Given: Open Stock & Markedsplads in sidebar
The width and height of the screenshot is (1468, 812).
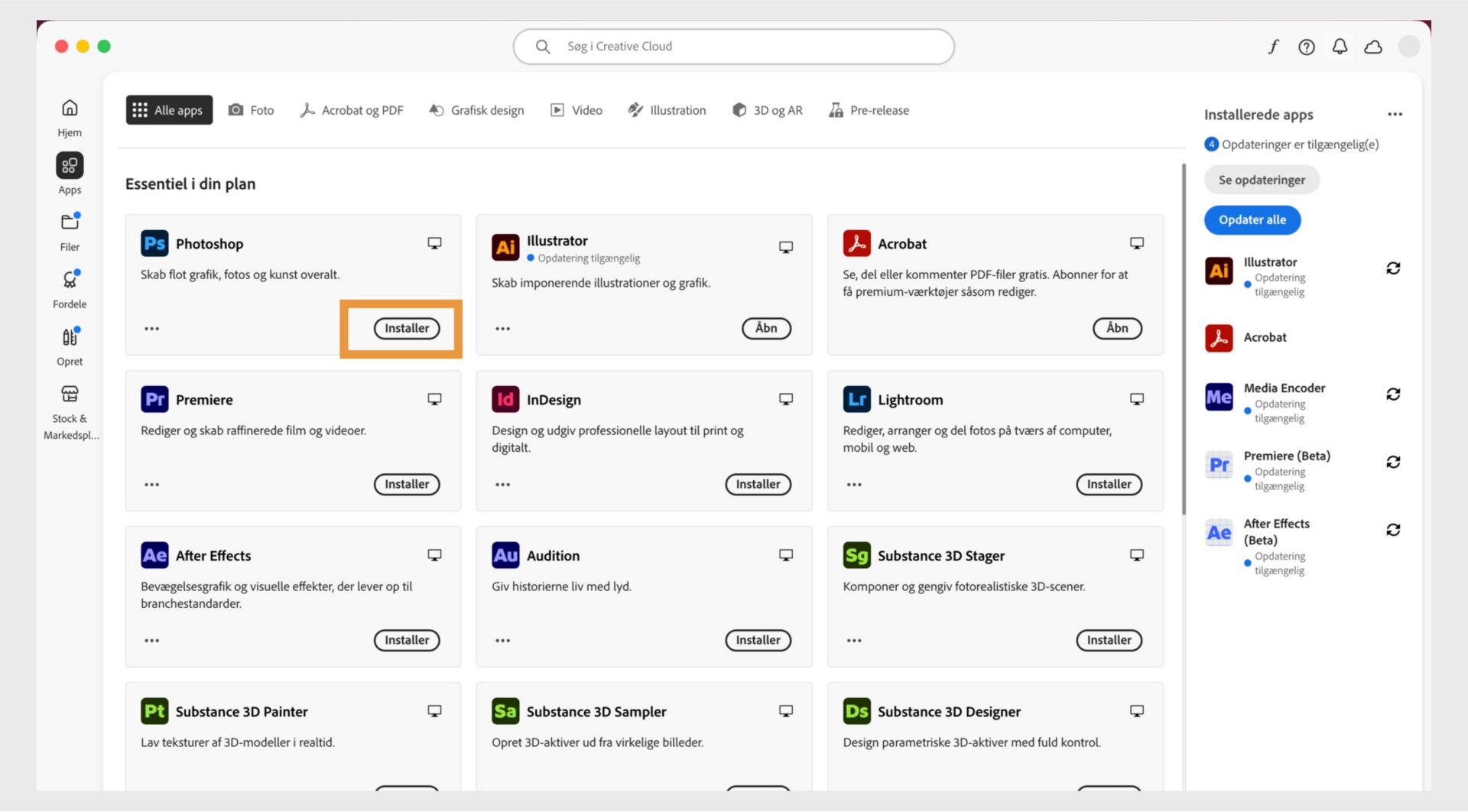Looking at the screenshot, I should 70,394.
